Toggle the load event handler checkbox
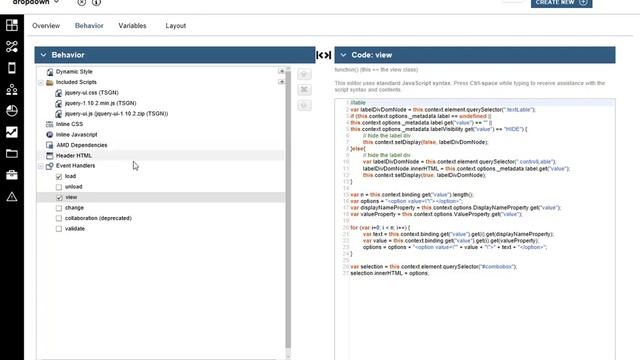 [x=59, y=177]
